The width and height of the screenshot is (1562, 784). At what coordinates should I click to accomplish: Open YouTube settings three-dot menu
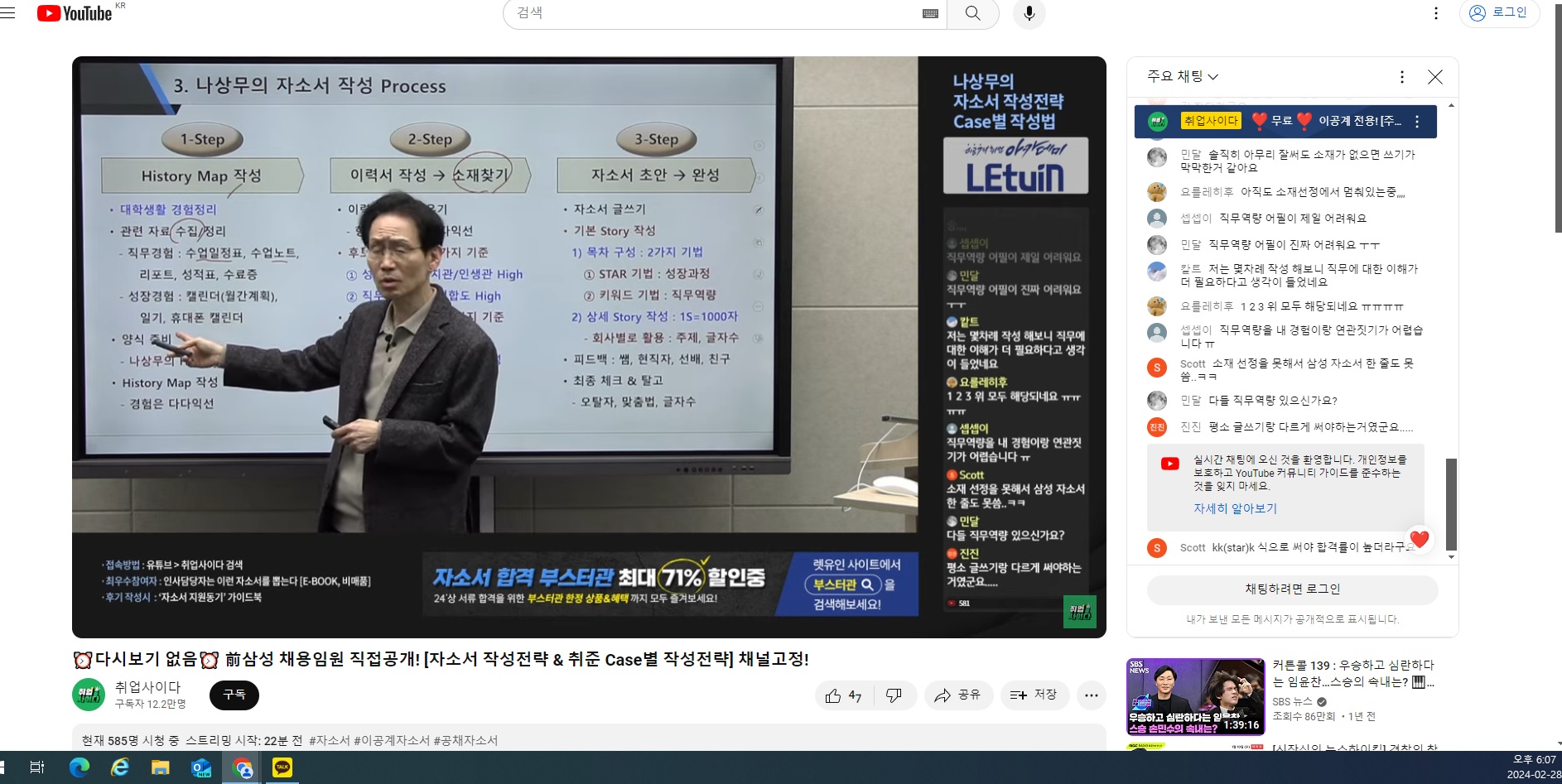coord(1436,13)
